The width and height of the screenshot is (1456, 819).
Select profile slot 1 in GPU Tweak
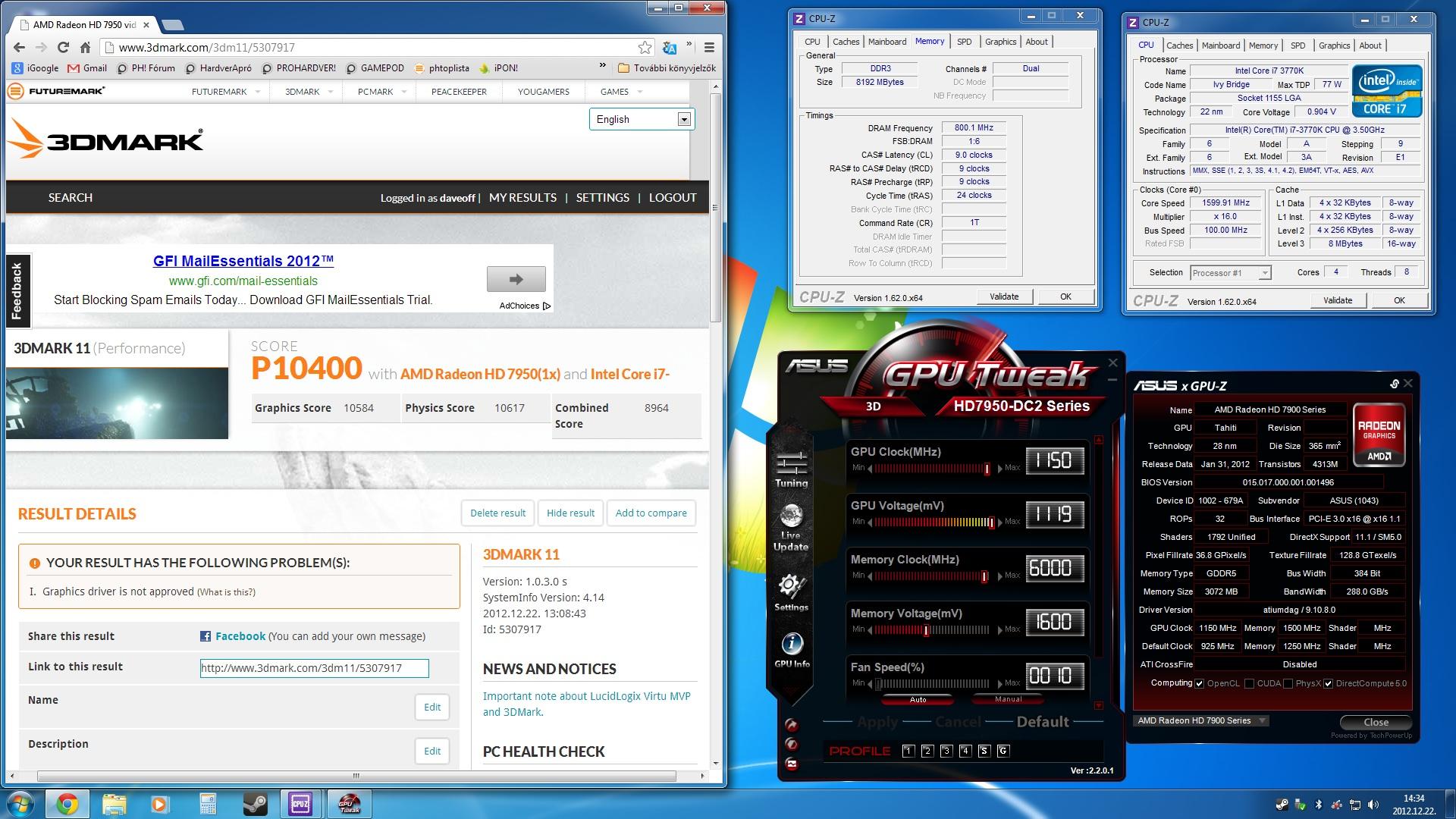pyautogui.click(x=908, y=751)
